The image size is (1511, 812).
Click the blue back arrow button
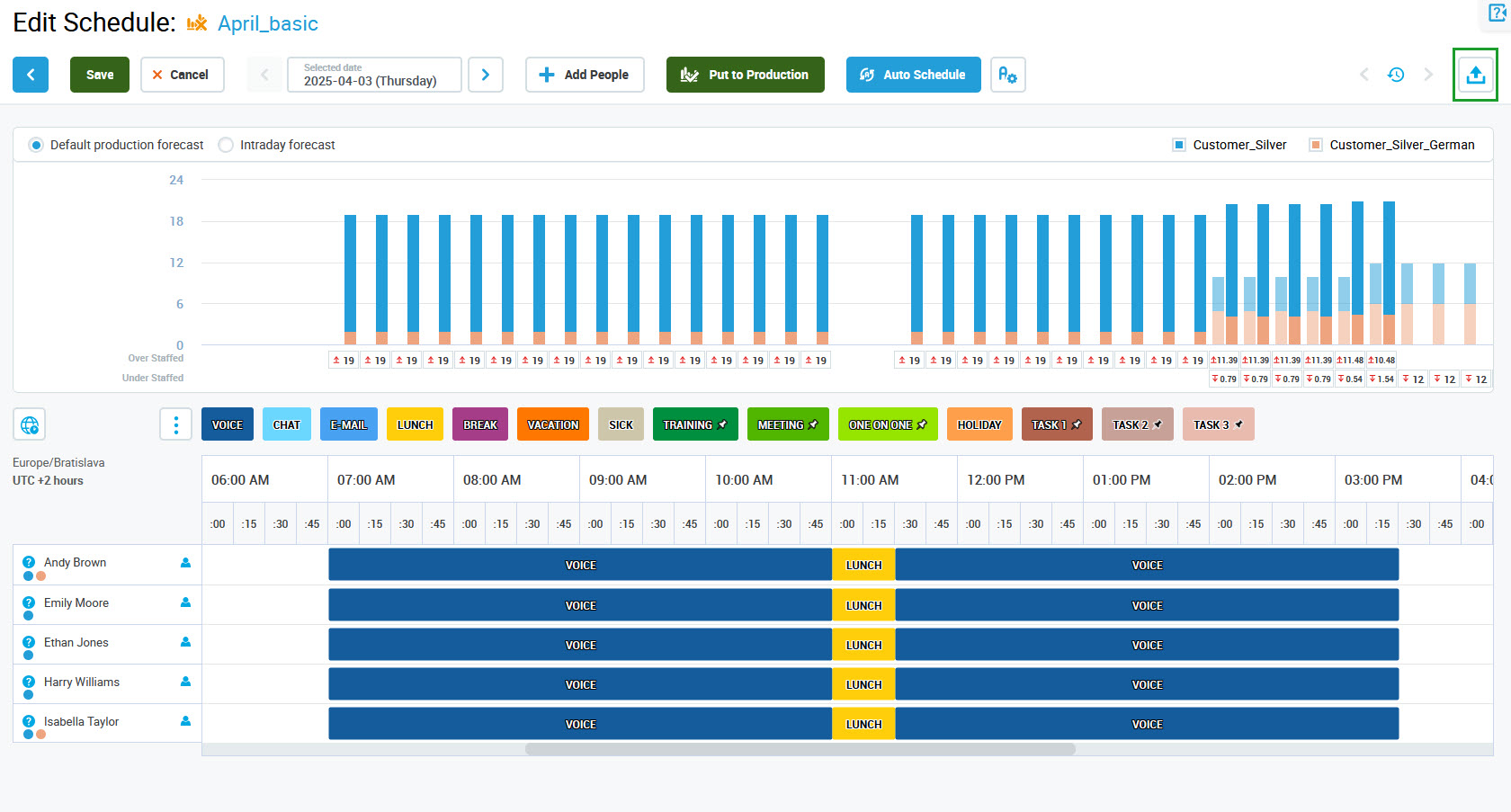tap(31, 75)
